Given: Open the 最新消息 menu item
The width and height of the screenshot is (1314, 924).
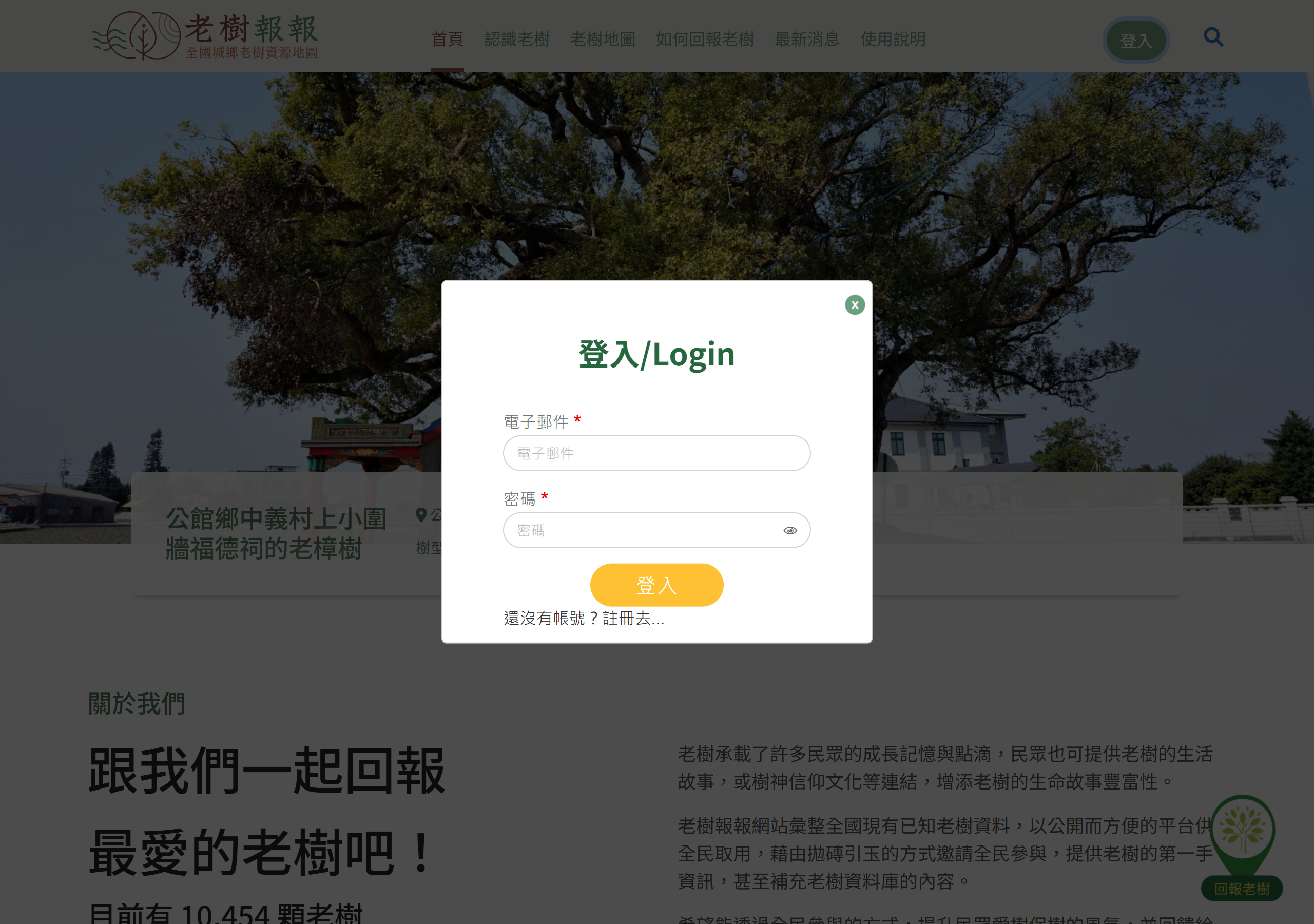Looking at the screenshot, I should coord(807,39).
